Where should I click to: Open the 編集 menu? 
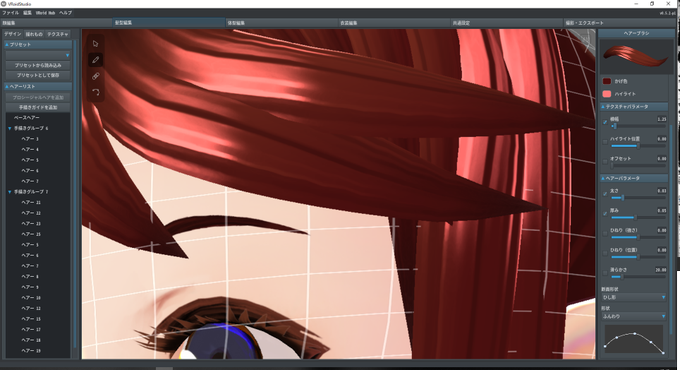click(27, 13)
